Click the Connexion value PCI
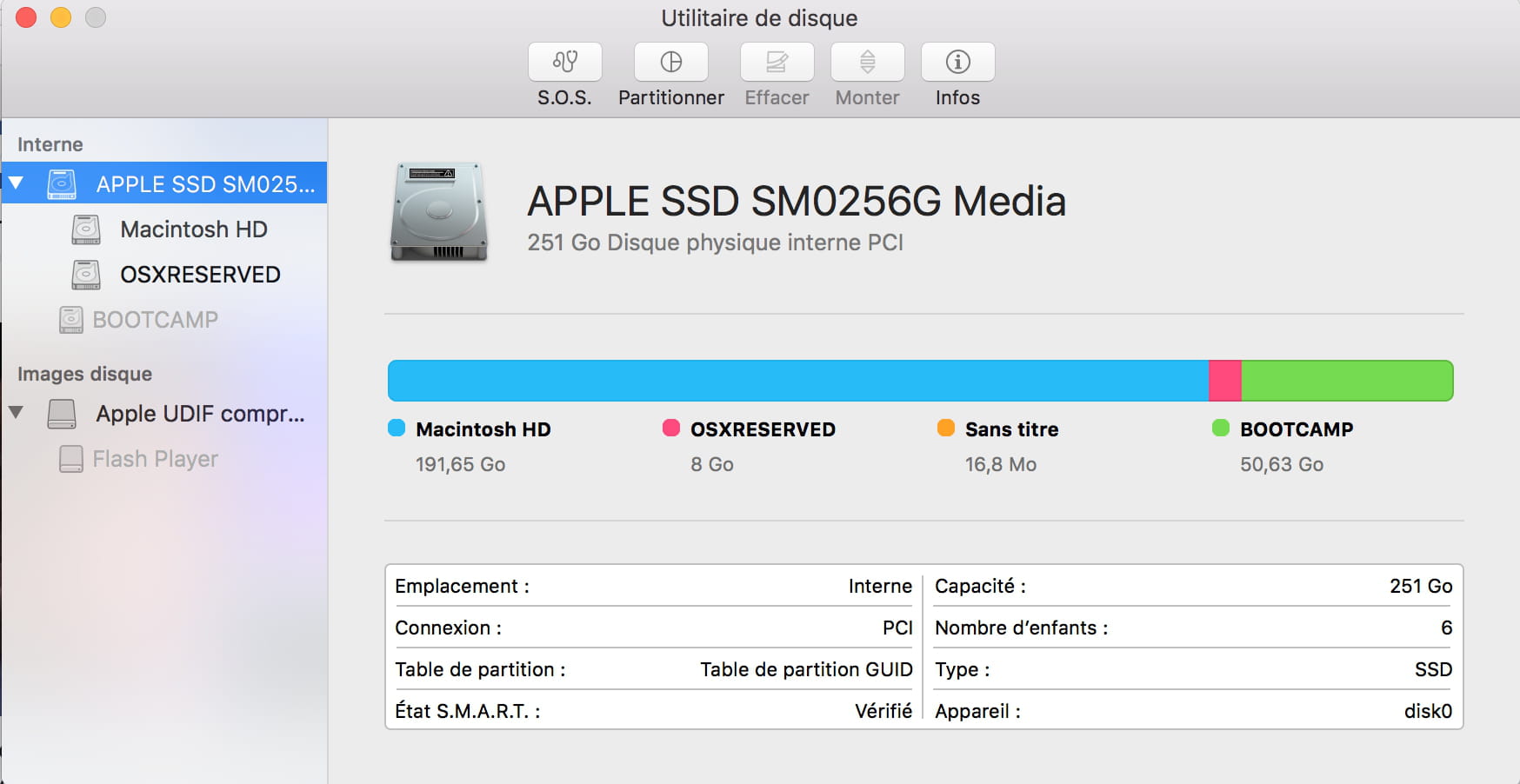1520x784 pixels. tap(897, 628)
